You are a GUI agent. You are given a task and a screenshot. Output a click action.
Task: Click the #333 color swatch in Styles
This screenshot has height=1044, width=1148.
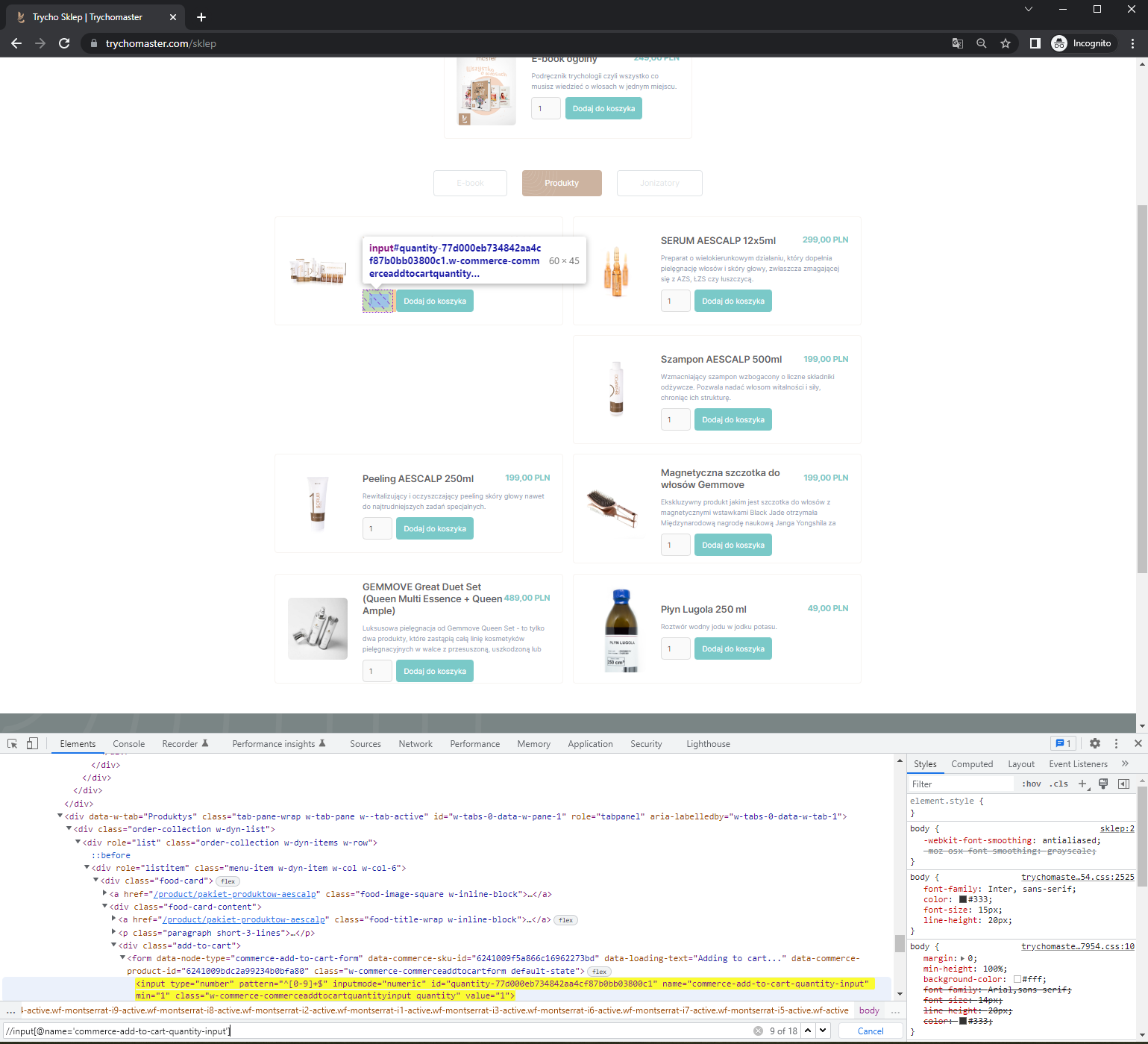click(963, 899)
